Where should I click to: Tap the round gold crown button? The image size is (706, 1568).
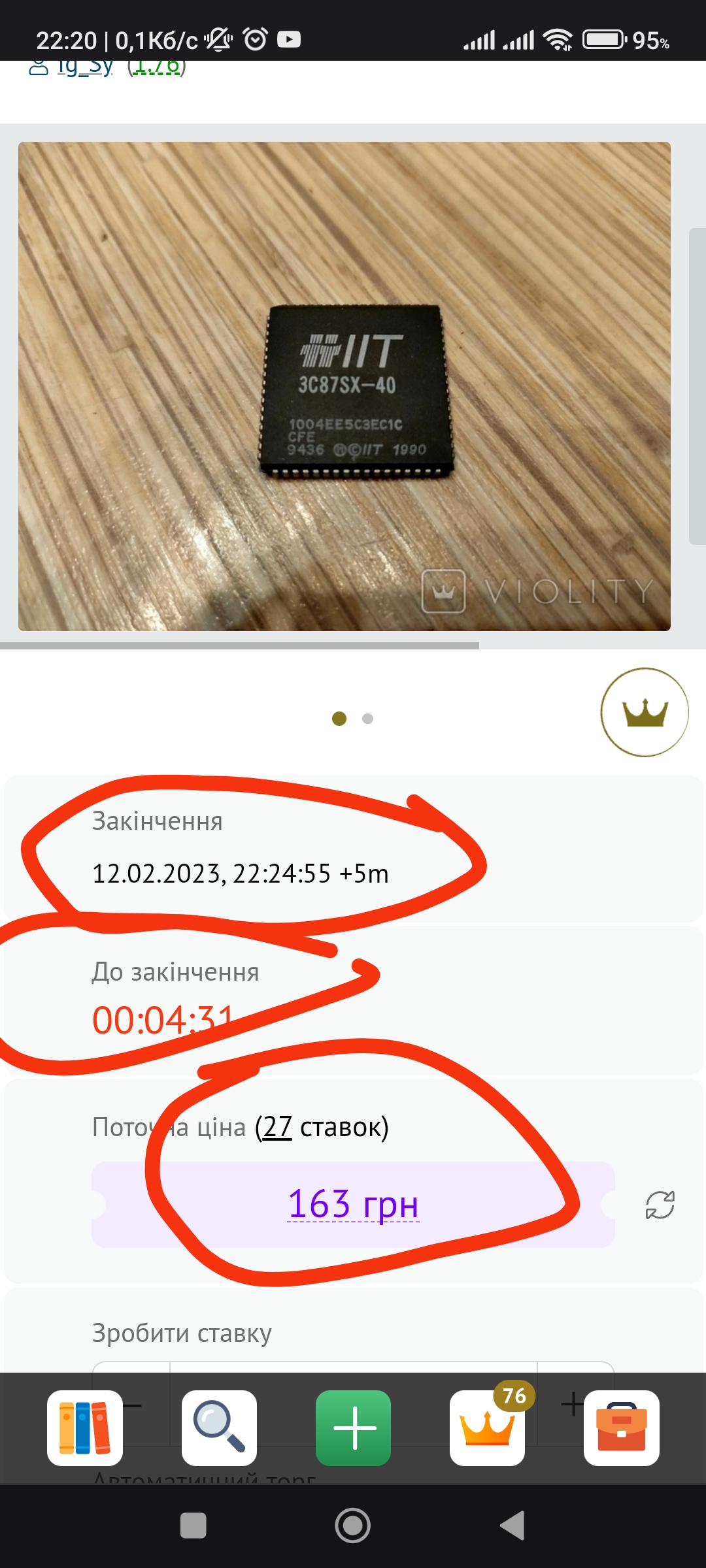click(x=645, y=712)
